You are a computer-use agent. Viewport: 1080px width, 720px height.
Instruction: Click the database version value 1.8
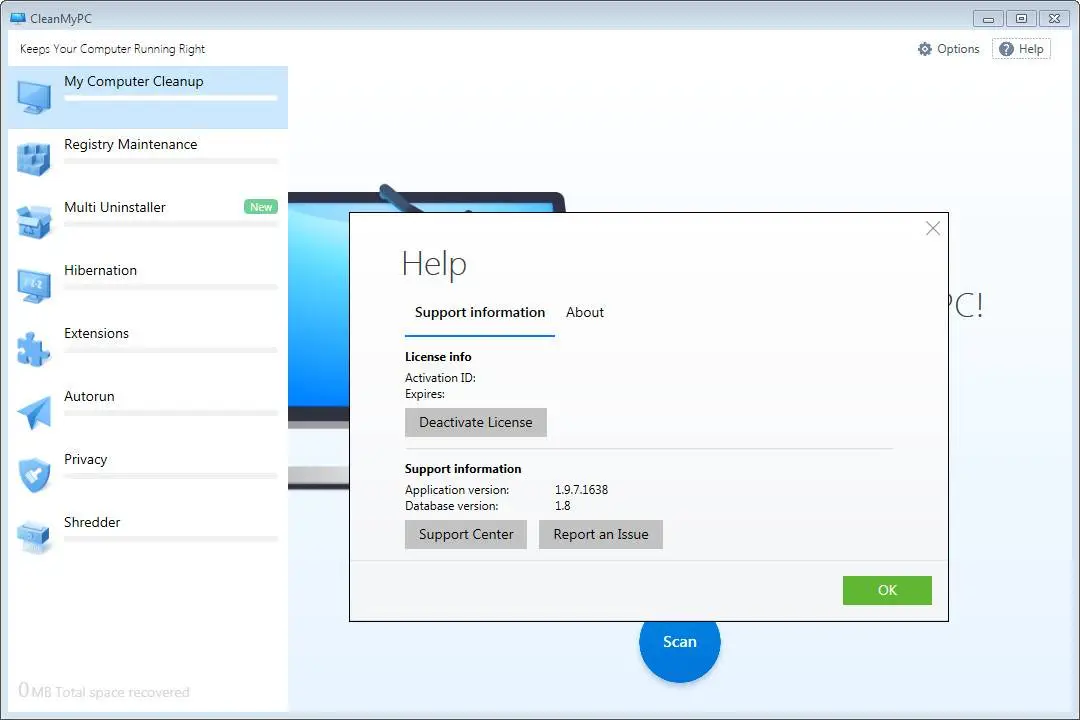pyautogui.click(x=563, y=506)
